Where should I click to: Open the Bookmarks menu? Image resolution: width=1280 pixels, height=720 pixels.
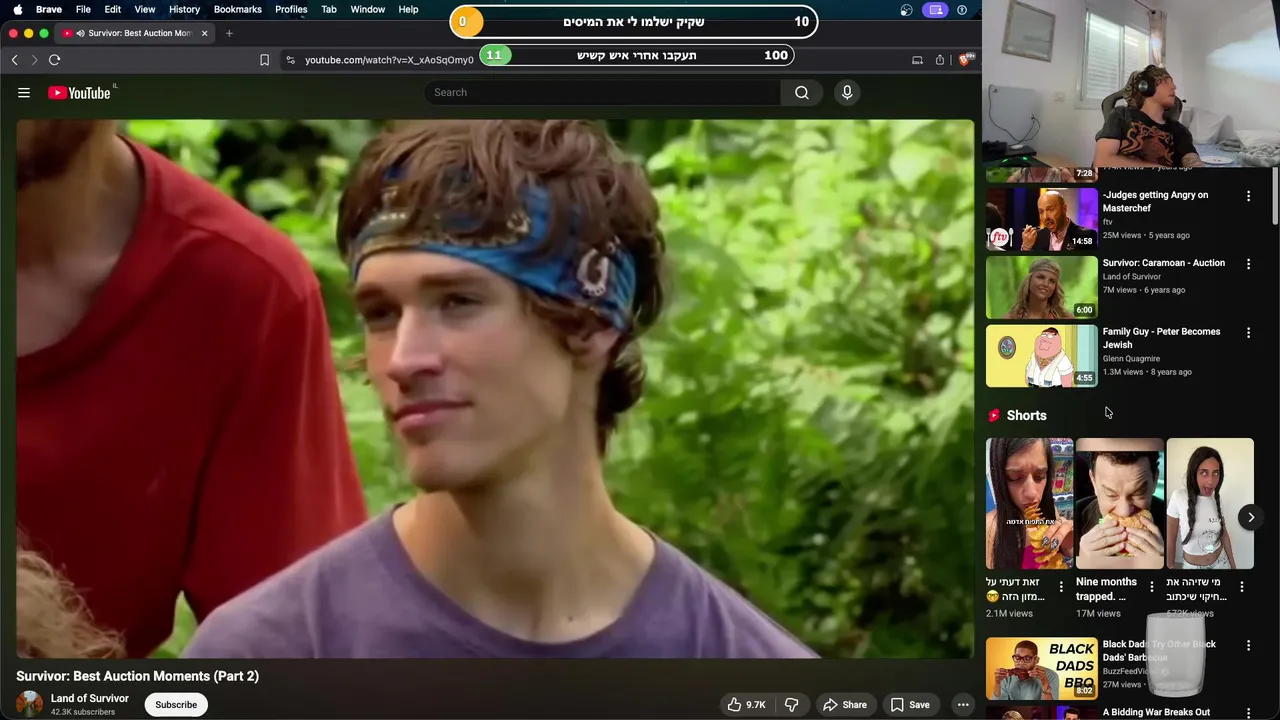point(238,9)
